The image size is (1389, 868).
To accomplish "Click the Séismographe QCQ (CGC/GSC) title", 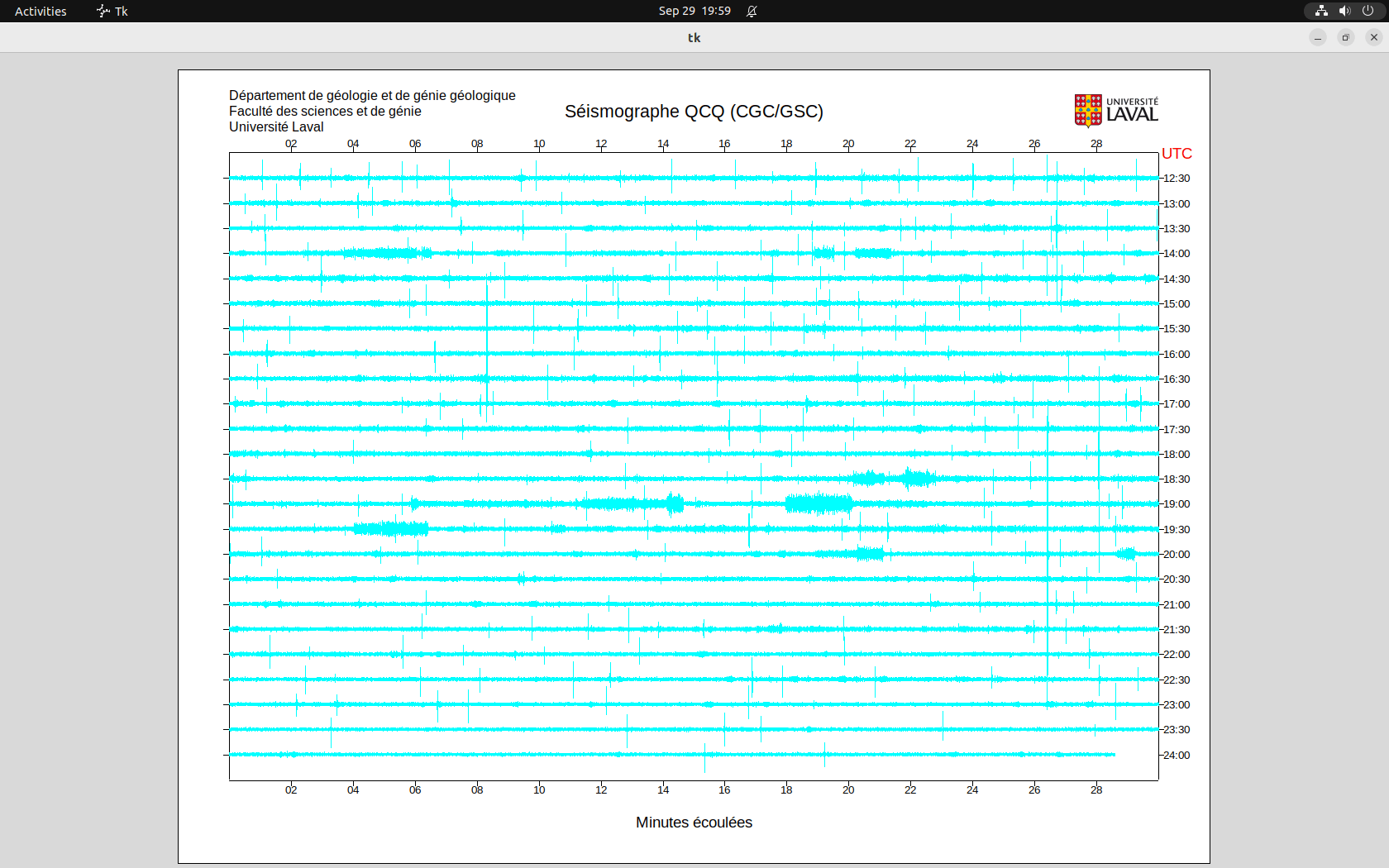I will pyautogui.click(x=694, y=112).
